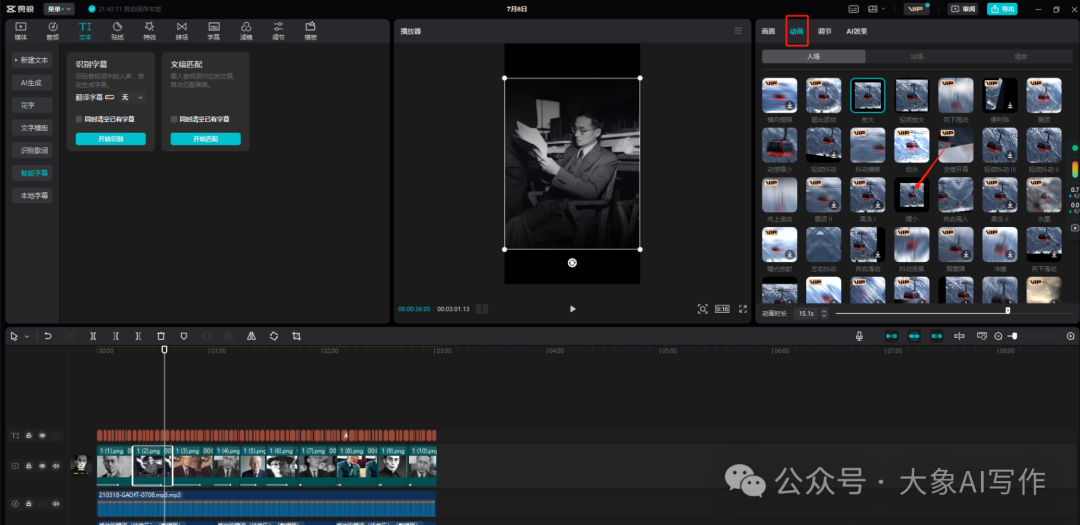Open the 字幕 captions panel icon
Screen dimensions: 1080x525
pos(214,30)
